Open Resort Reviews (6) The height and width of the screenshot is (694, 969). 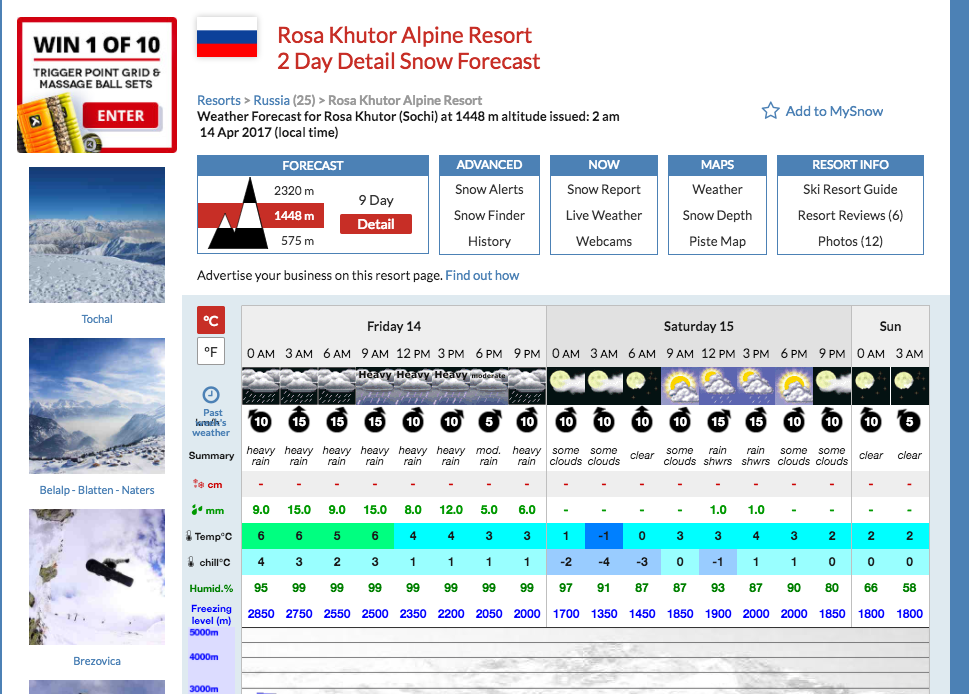pyautogui.click(x=850, y=216)
